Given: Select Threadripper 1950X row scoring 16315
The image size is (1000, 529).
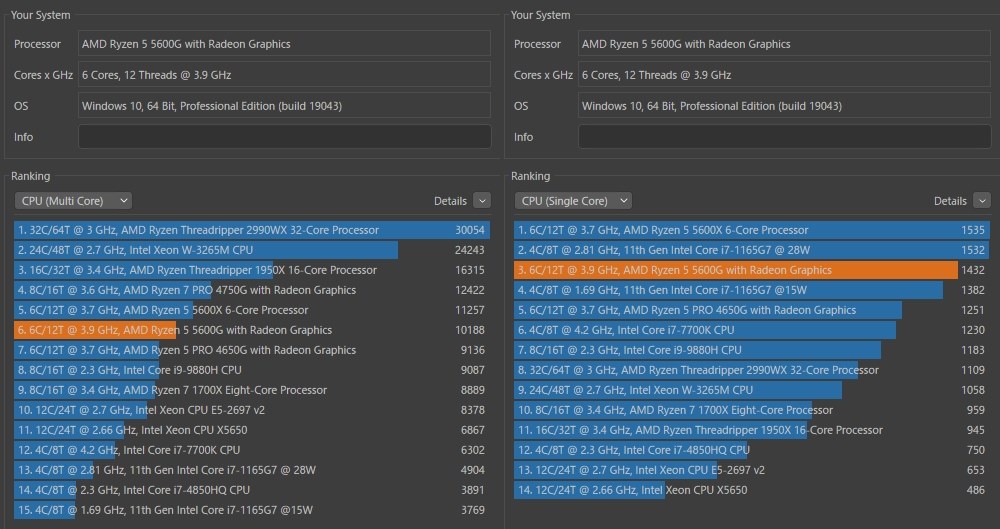Looking at the screenshot, I should (252, 270).
